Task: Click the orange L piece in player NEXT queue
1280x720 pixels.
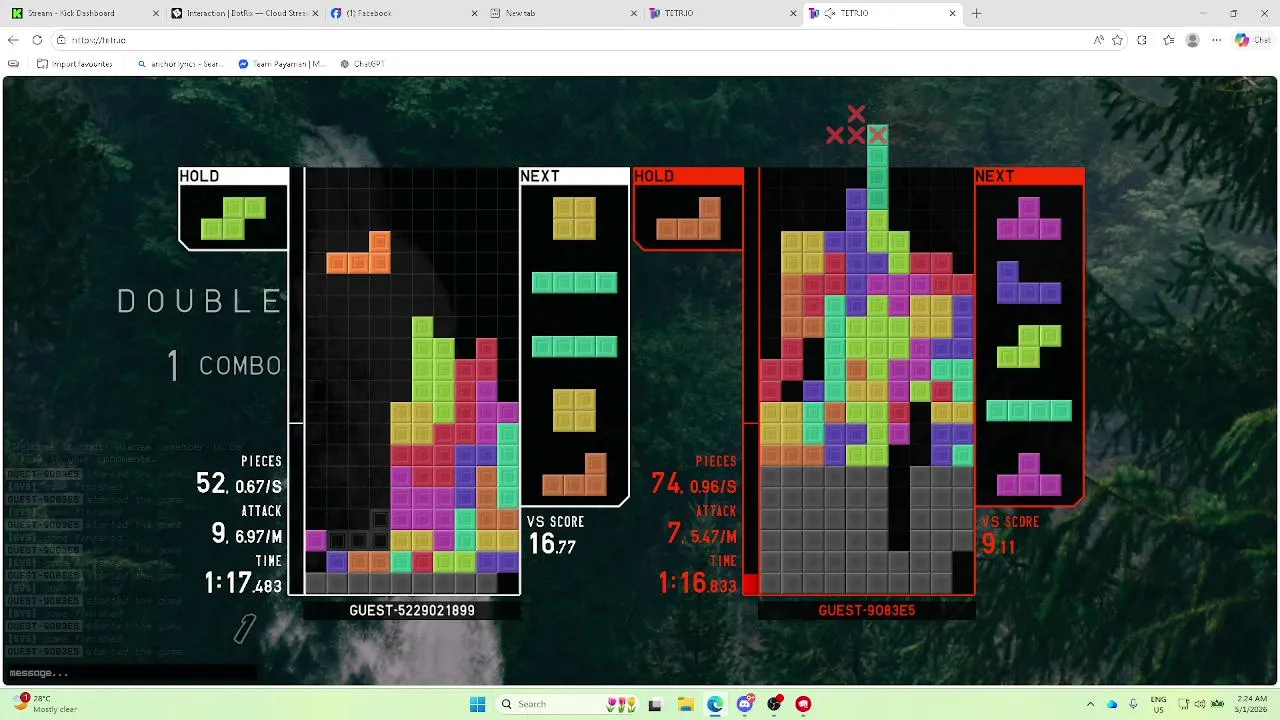Action: 574,474
